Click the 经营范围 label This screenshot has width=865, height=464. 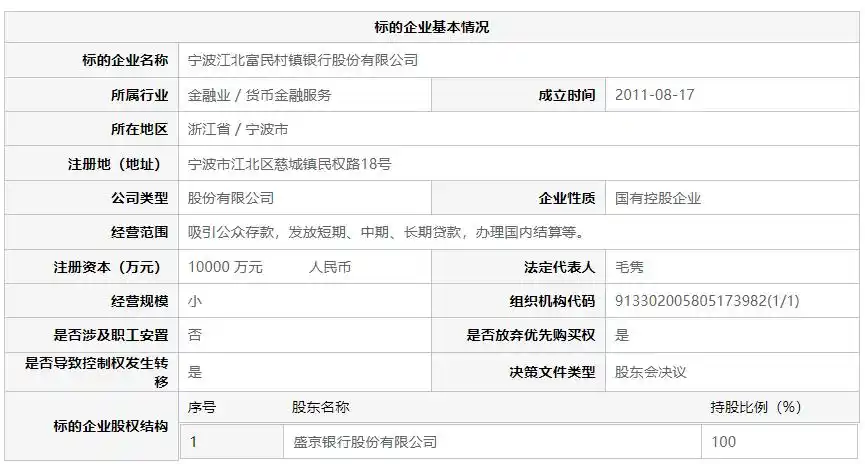(140, 232)
